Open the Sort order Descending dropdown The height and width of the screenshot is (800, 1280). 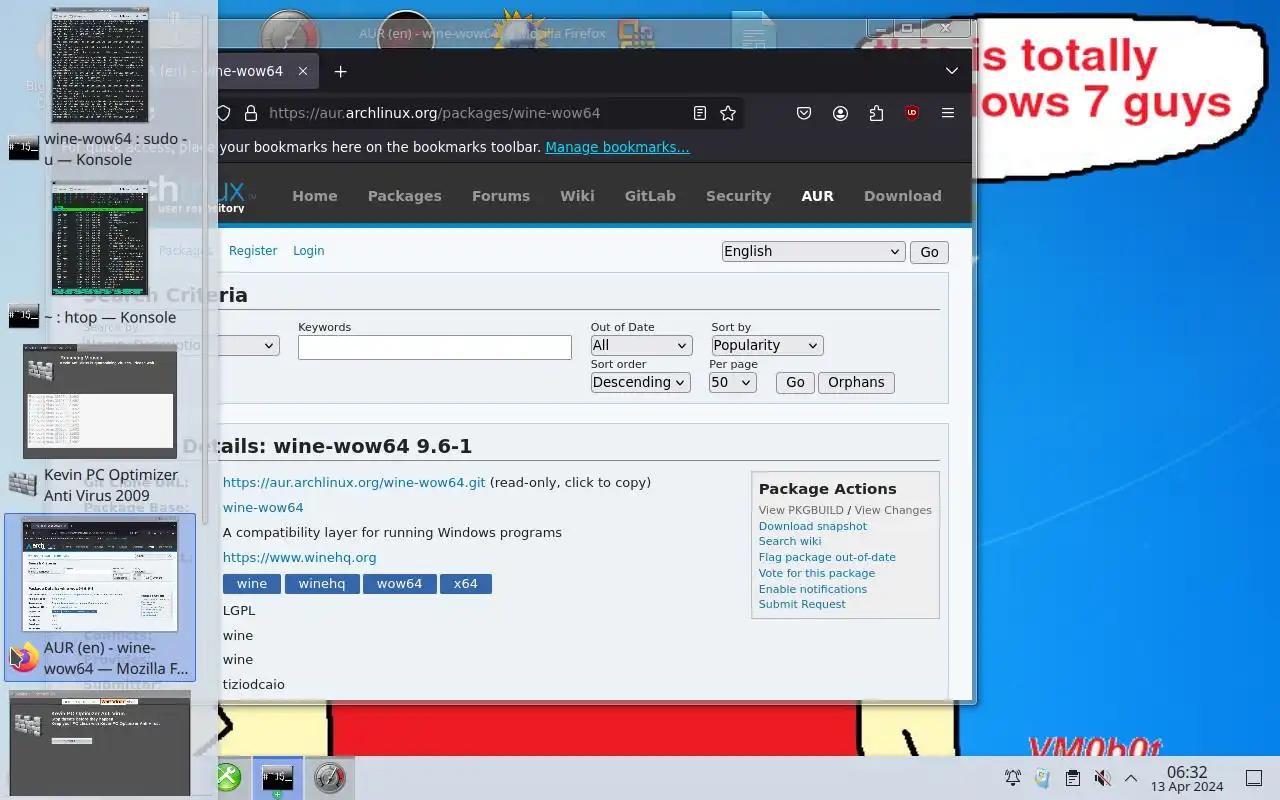(641, 382)
